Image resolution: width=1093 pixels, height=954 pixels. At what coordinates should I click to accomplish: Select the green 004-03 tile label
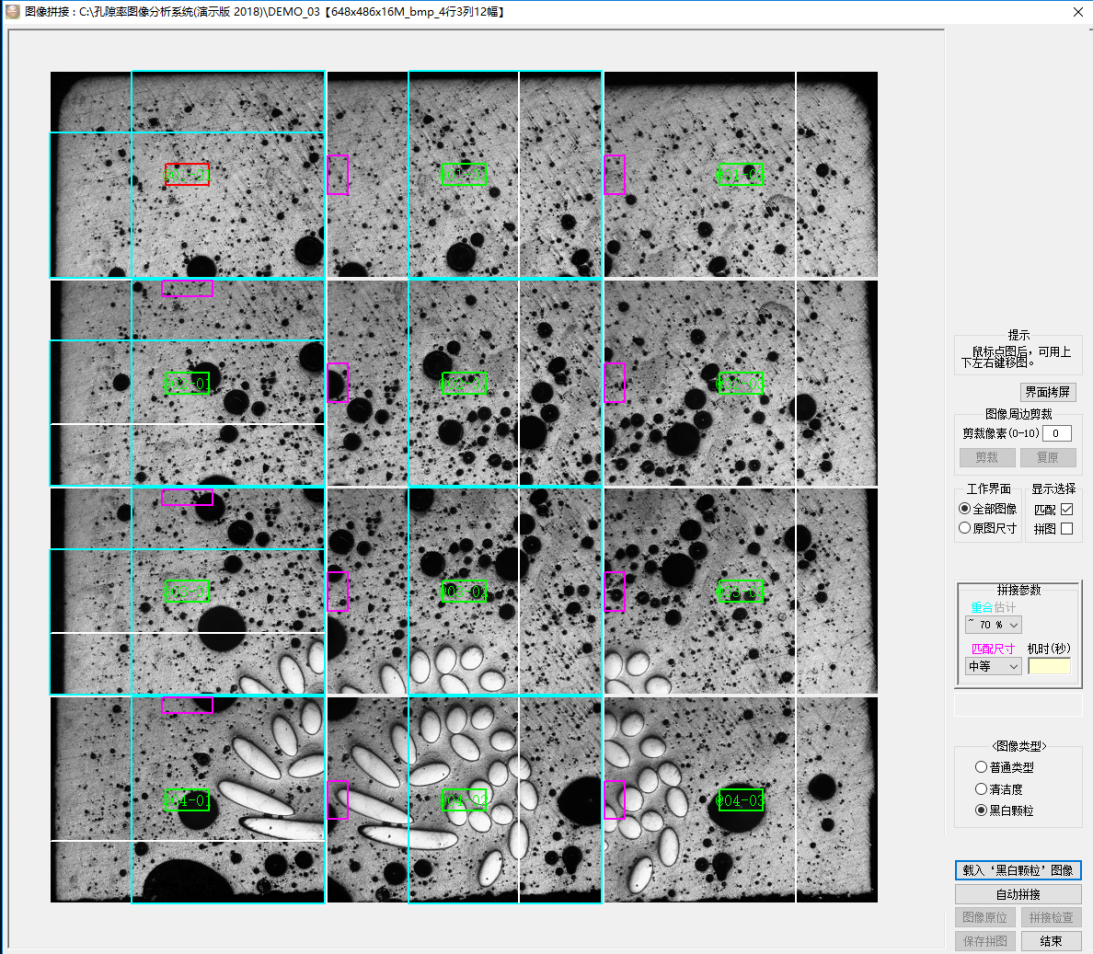(741, 799)
